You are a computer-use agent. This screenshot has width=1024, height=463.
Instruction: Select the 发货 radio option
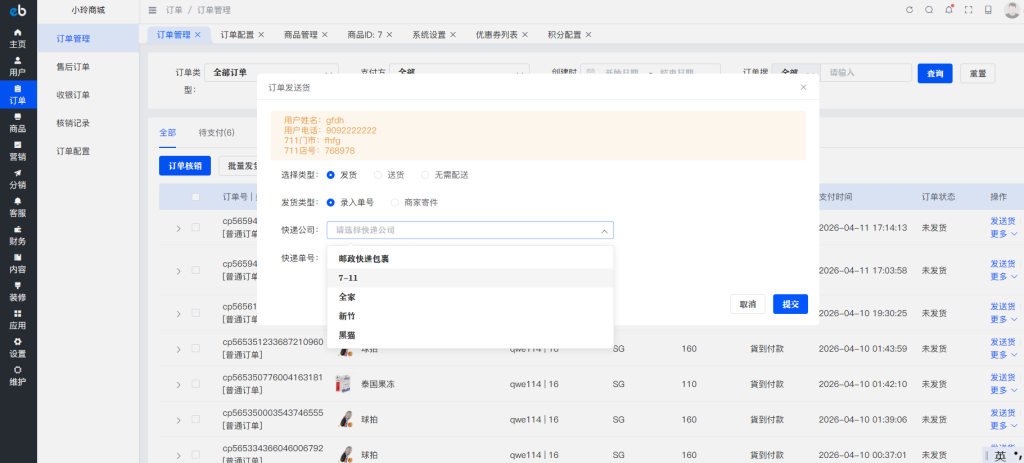coord(330,175)
